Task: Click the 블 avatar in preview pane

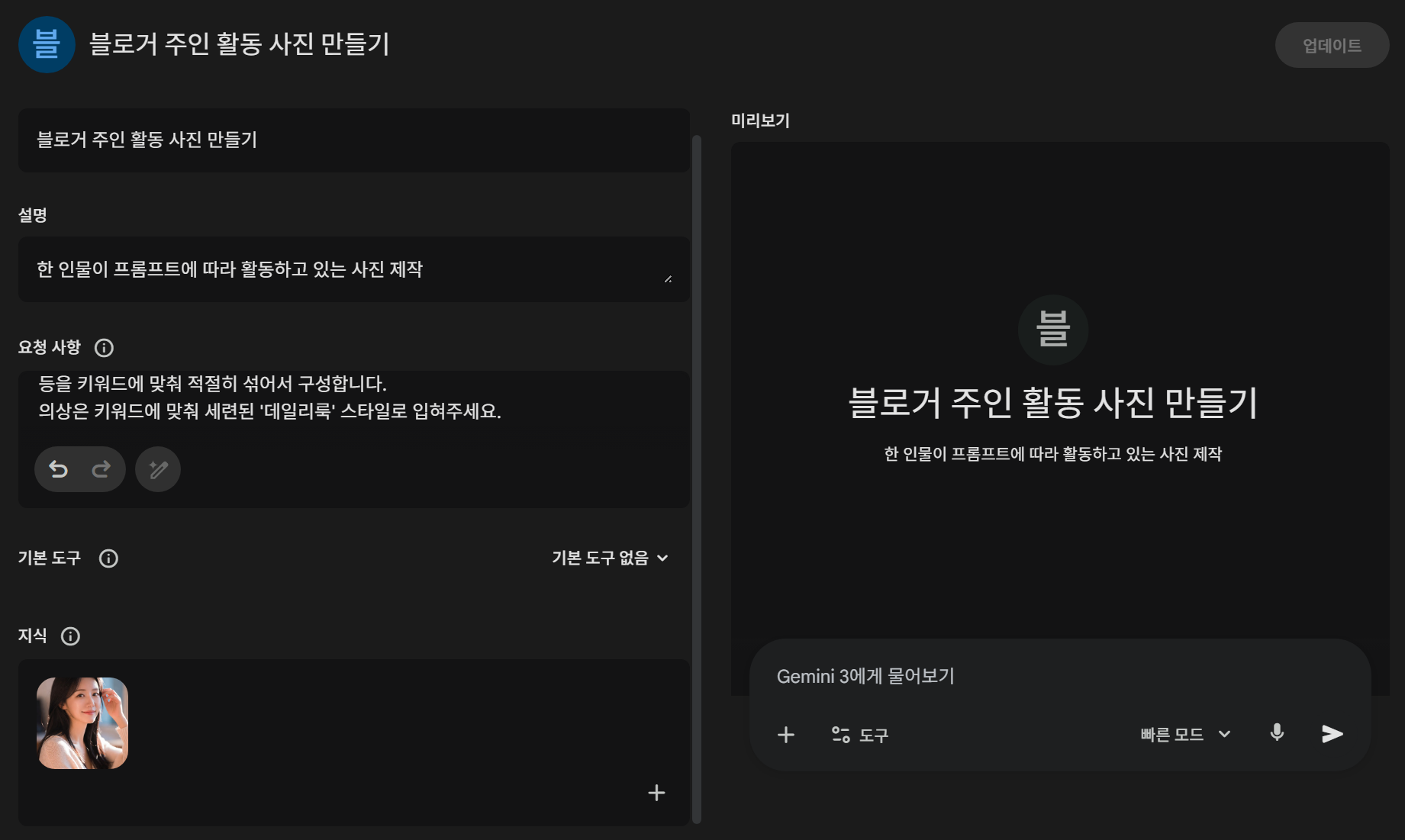Action: click(x=1053, y=330)
